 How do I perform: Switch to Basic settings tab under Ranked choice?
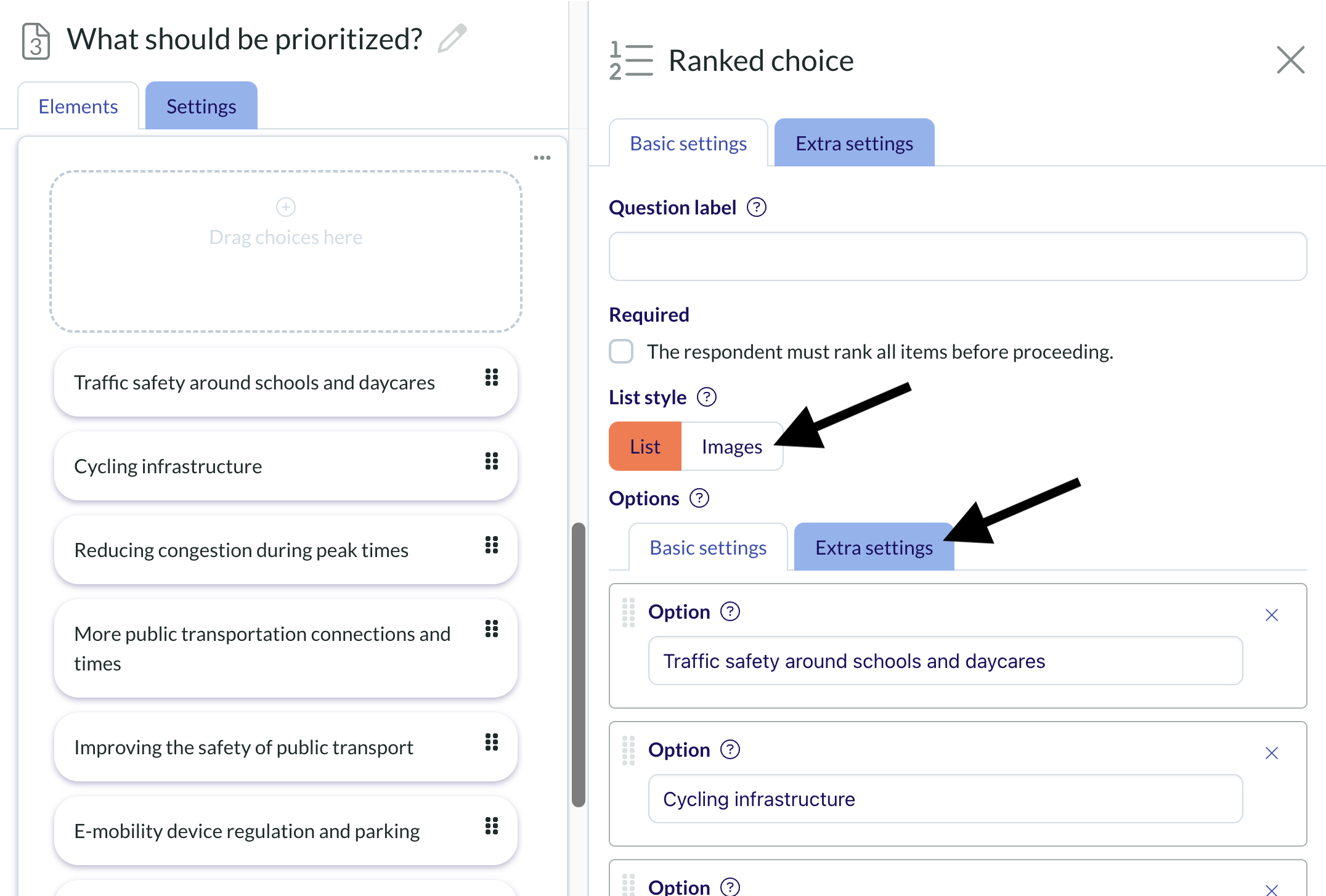tap(688, 143)
